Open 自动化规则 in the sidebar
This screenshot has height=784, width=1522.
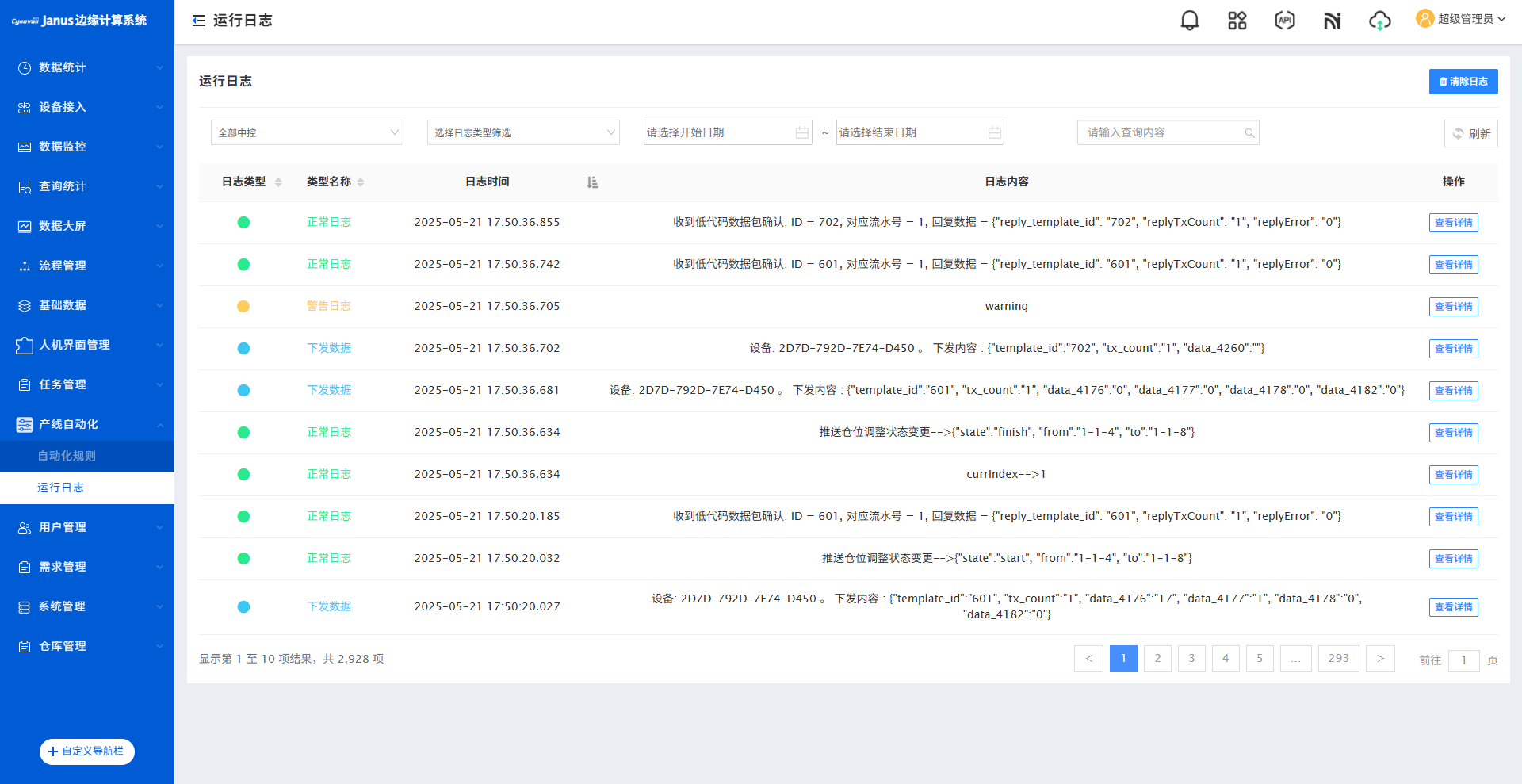click(x=67, y=456)
